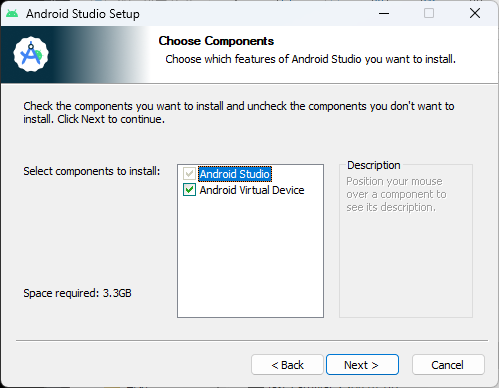Click the Android Studio logo in the header
This screenshot has width=499, height=388.
click(x=31, y=54)
